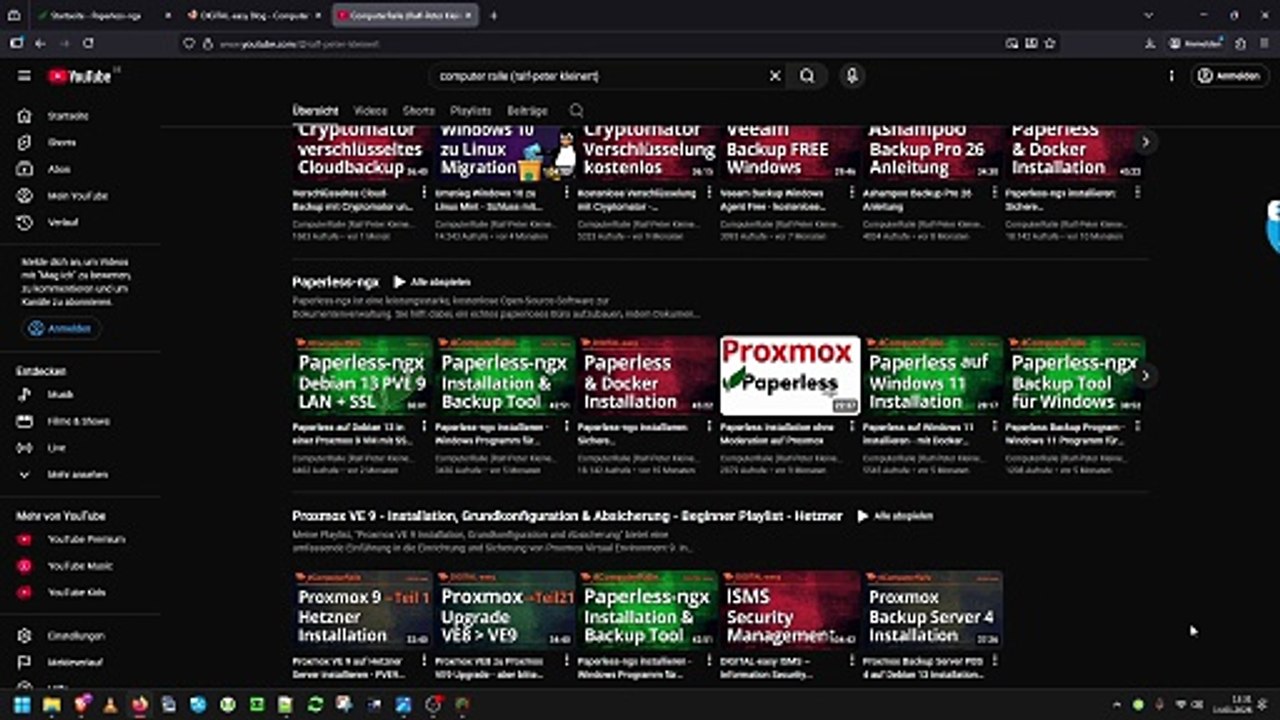Image resolution: width=1280 pixels, height=720 pixels.
Task: Switch to the Startseite Paperless-ngx browser tab
Action: [106, 15]
